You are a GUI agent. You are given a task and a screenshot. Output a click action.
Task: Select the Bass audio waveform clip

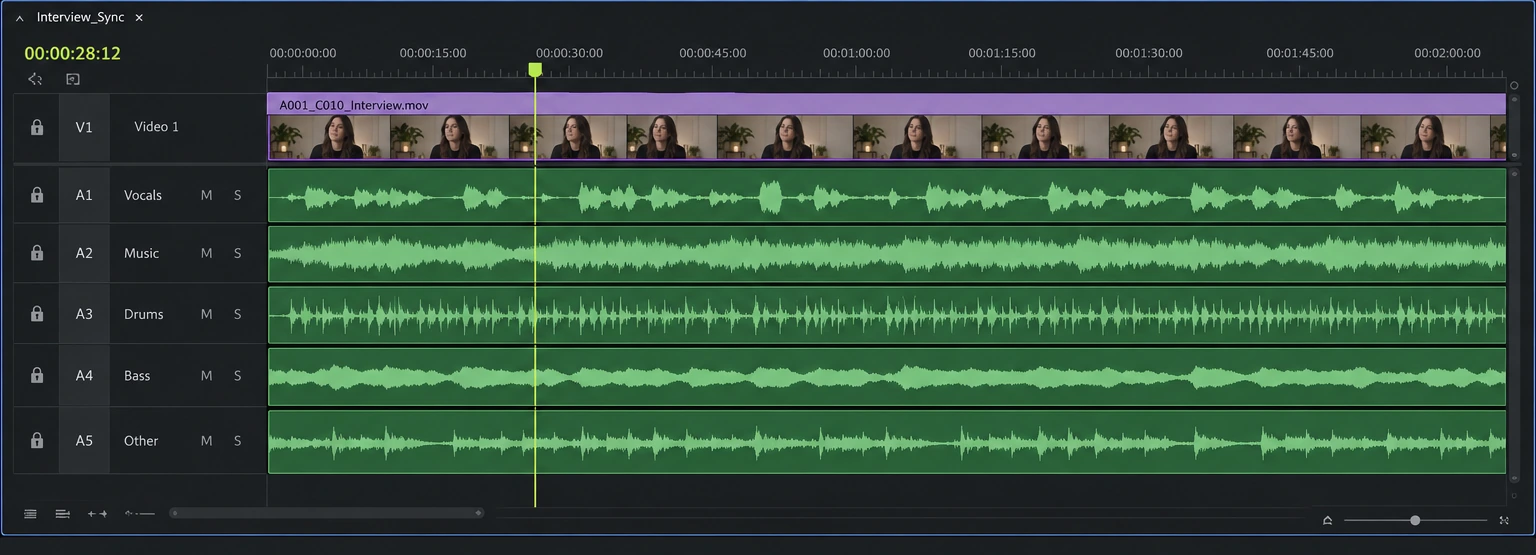(x=886, y=376)
